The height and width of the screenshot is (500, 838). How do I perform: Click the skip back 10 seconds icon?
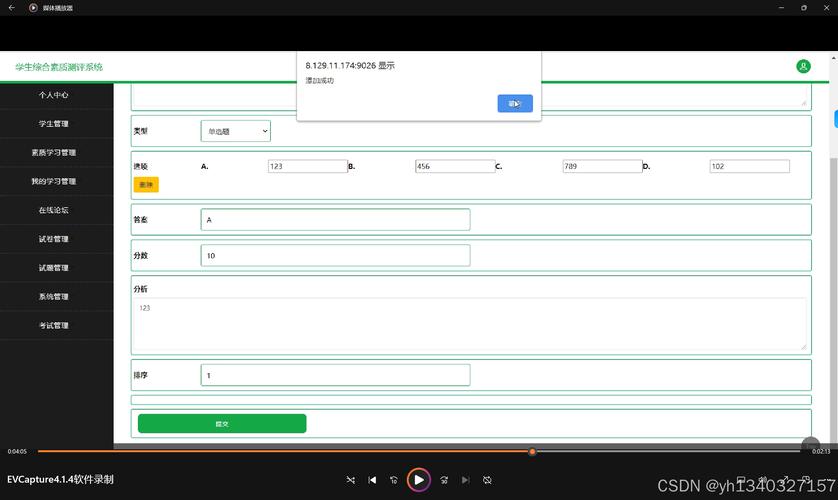coord(394,480)
